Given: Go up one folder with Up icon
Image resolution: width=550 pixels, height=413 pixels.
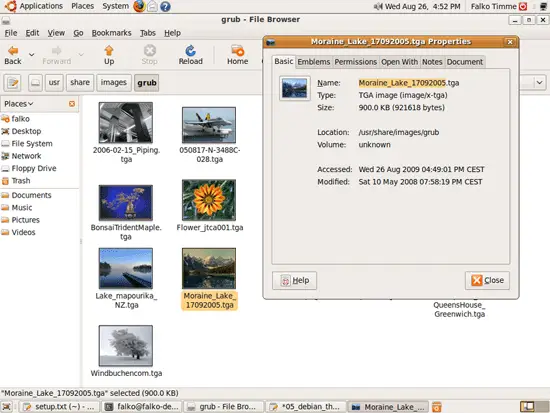Looking at the screenshot, I should (x=109, y=55).
